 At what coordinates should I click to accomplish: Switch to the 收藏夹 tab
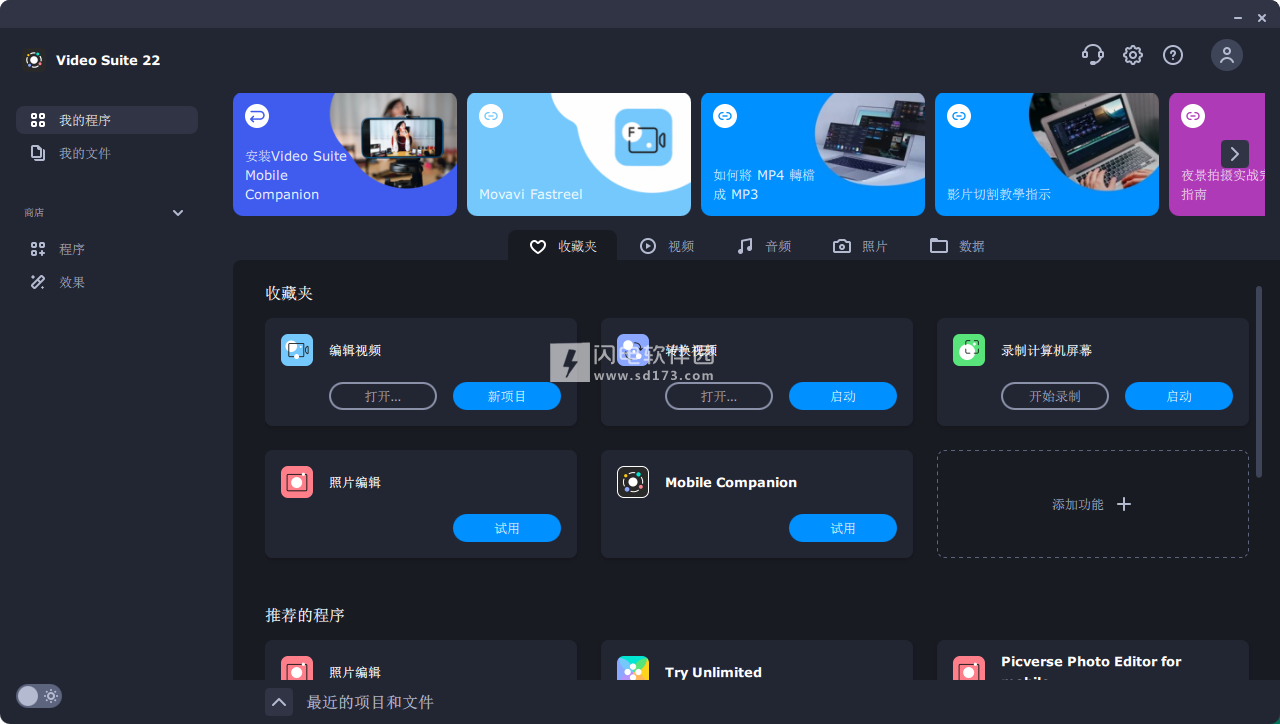point(563,246)
